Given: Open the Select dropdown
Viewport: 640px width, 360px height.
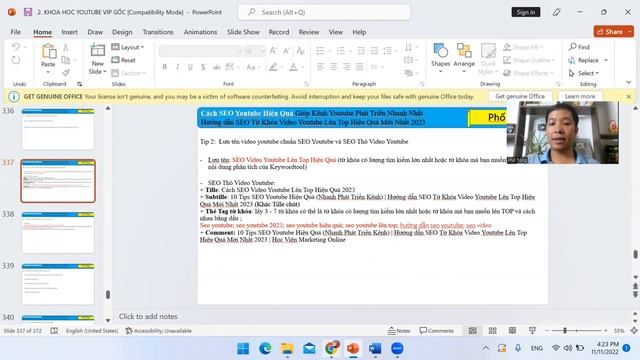Looking at the screenshot, I should pos(584,73).
